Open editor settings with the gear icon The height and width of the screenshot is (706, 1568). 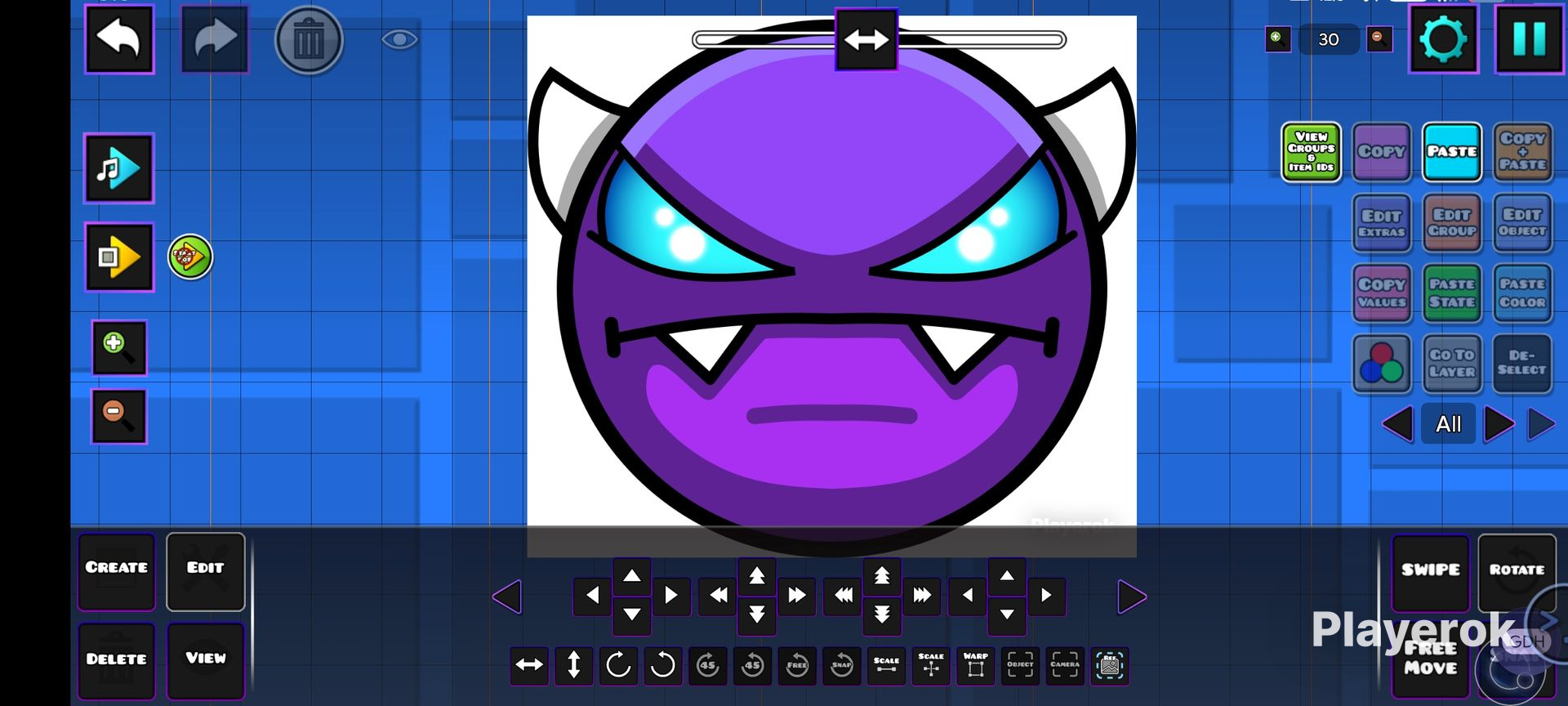1444,39
